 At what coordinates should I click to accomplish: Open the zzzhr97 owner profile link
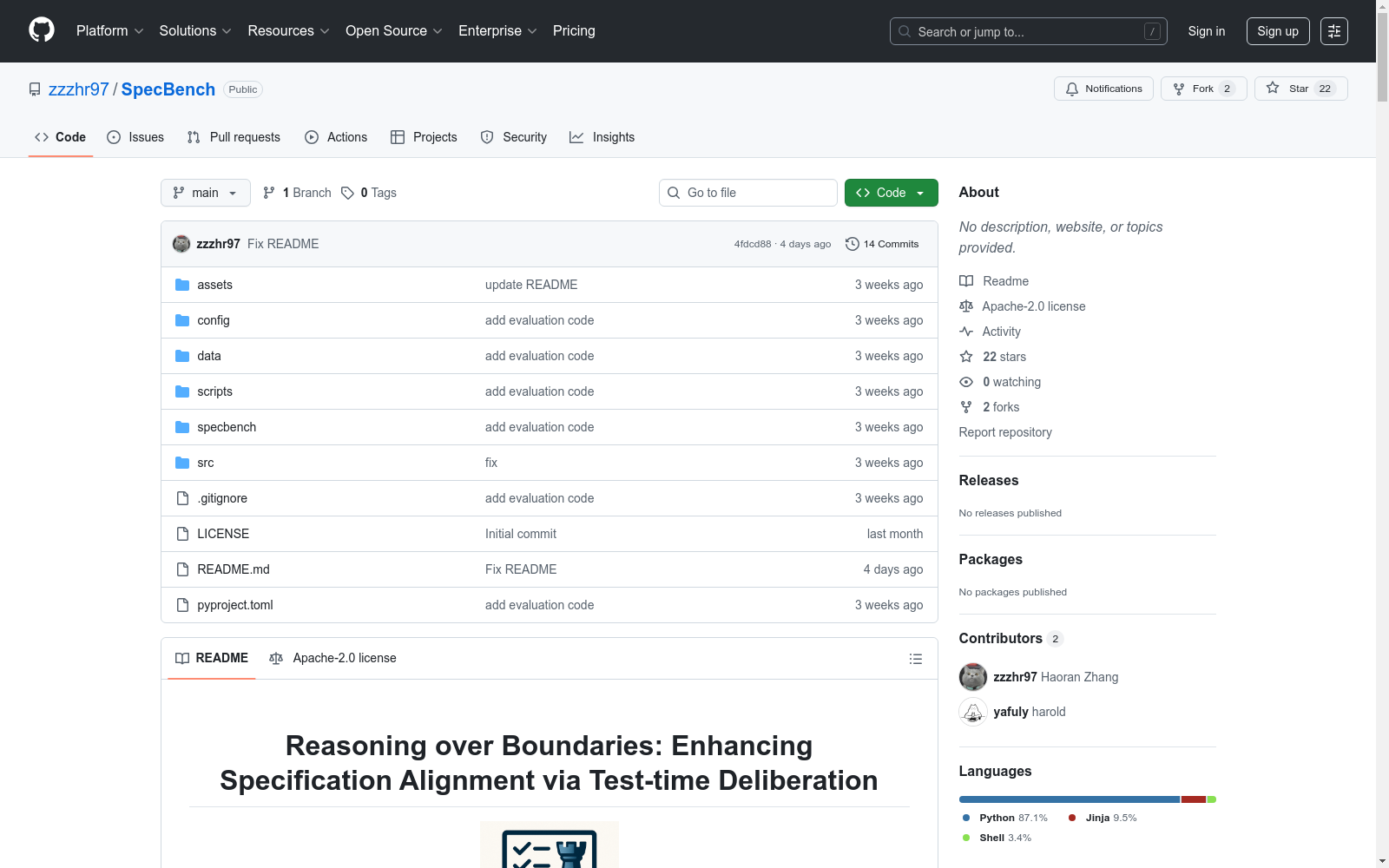[79, 89]
